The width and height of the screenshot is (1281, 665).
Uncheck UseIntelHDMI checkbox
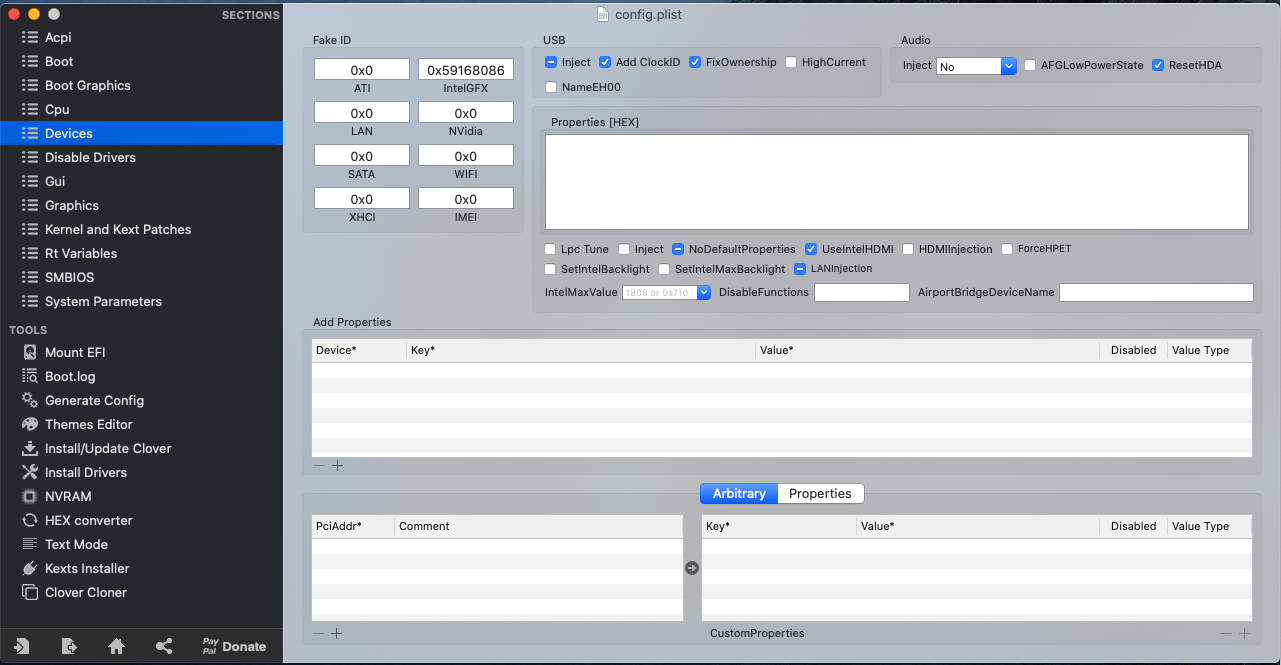811,249
